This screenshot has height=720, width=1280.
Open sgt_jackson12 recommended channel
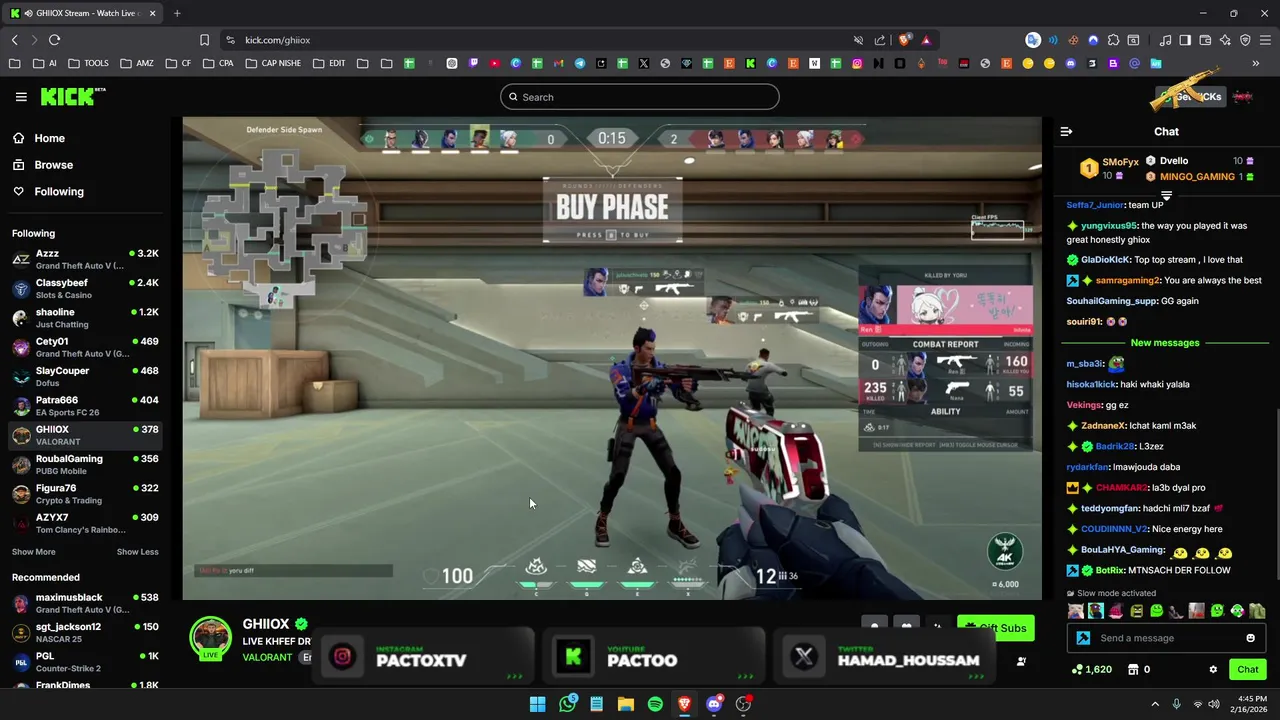pos(85,632)
